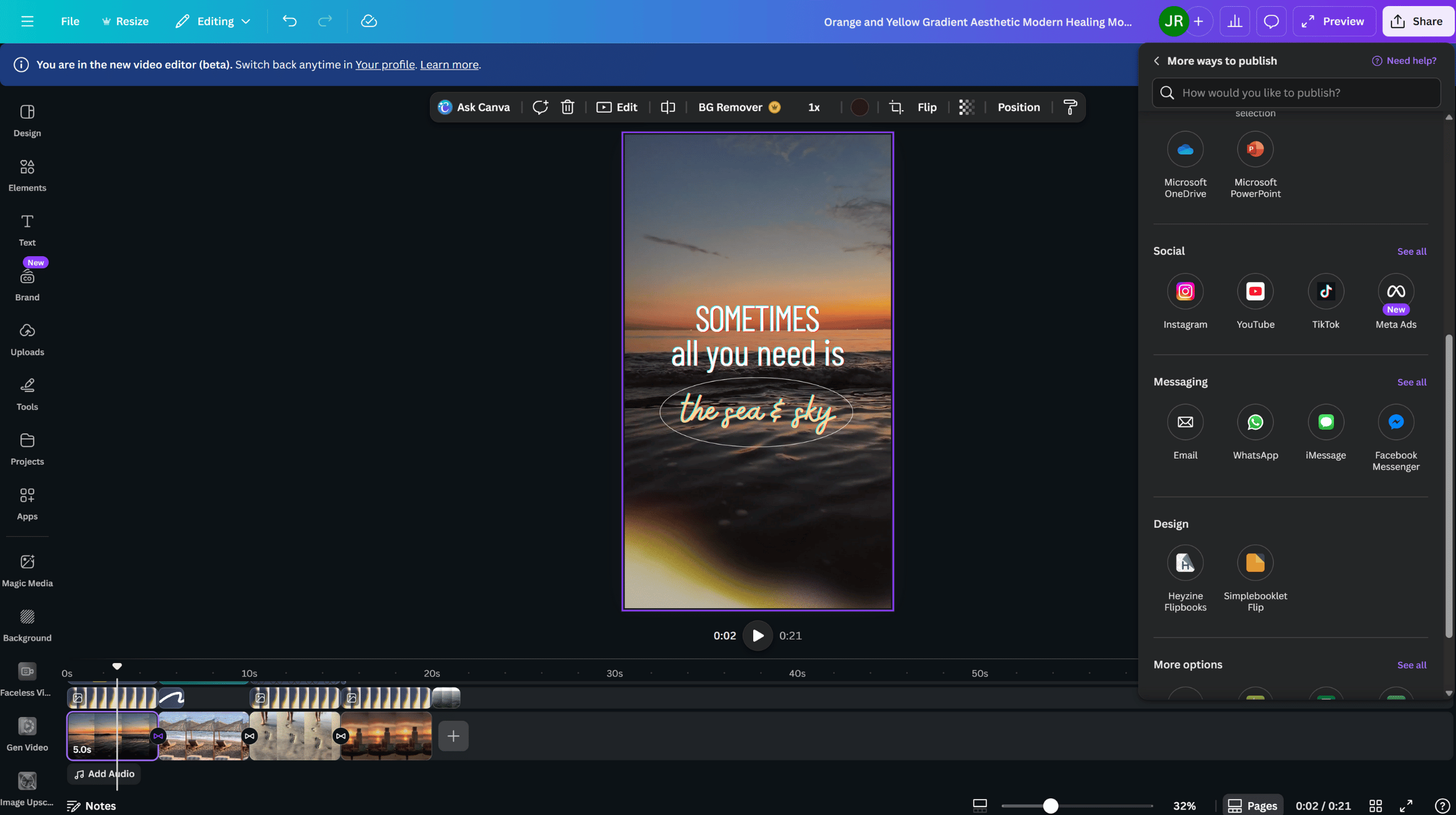Delete the selected element with the trash icon
This screenshot has height=815, width=1456.
(x=567, y=107)
